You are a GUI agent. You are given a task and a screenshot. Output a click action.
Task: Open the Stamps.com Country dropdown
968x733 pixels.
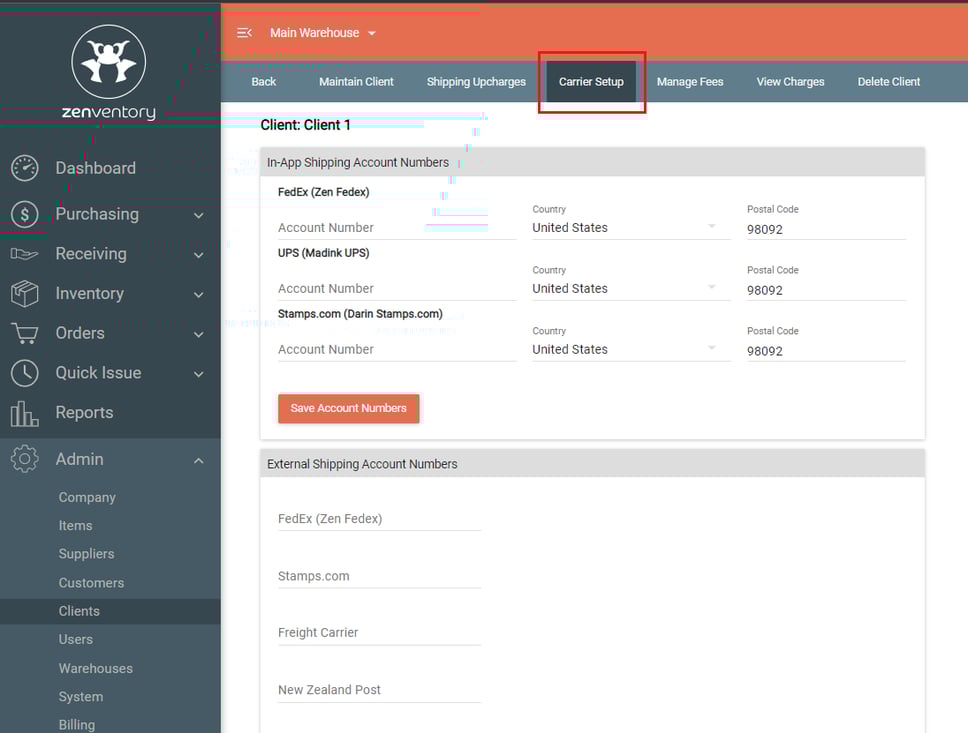pos(625,350)
